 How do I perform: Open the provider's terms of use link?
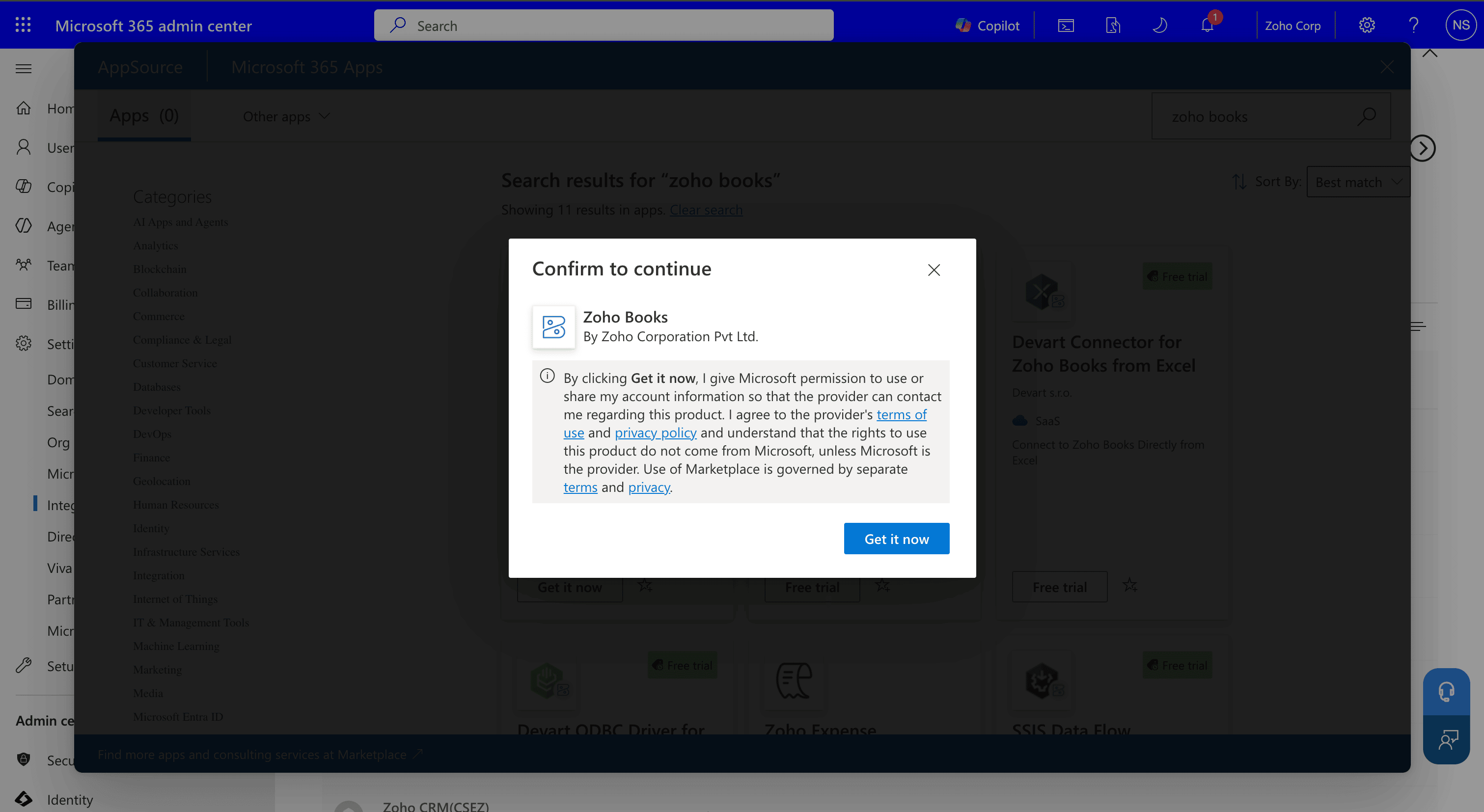(x=902, y=415)
